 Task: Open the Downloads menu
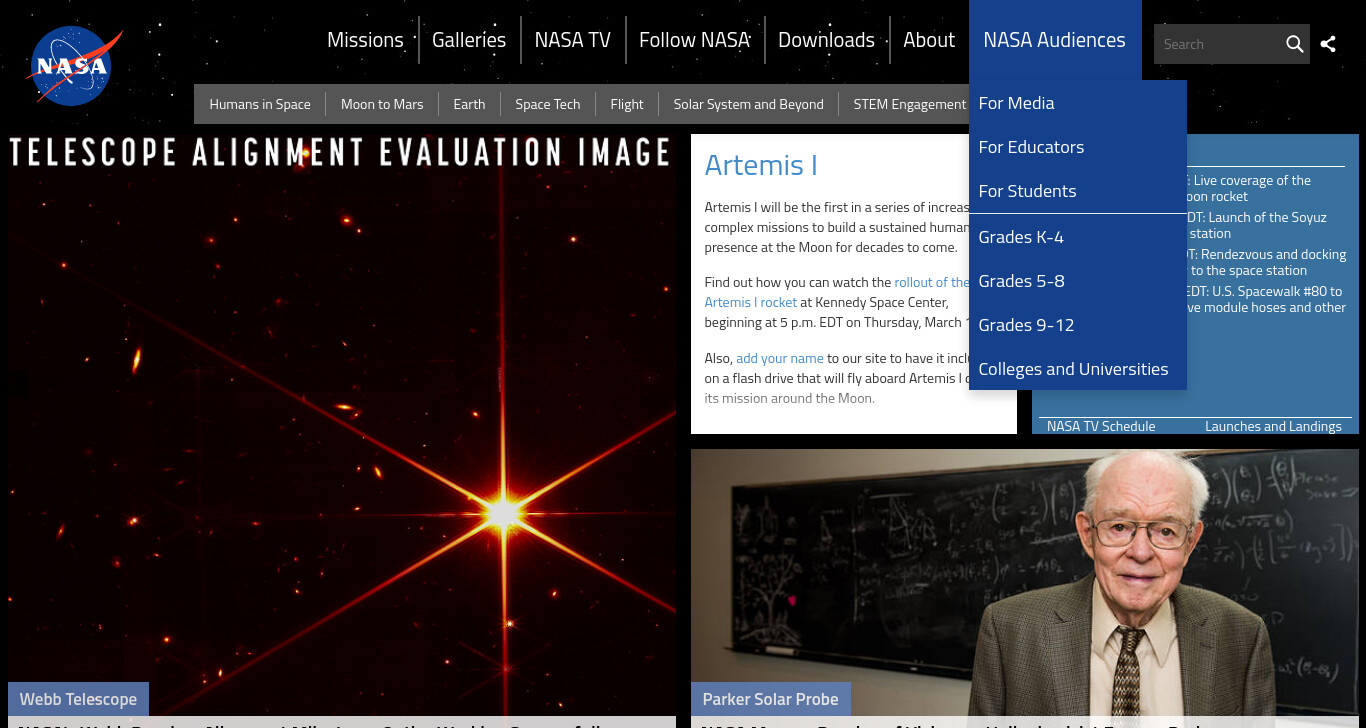[x=826, y=40]
